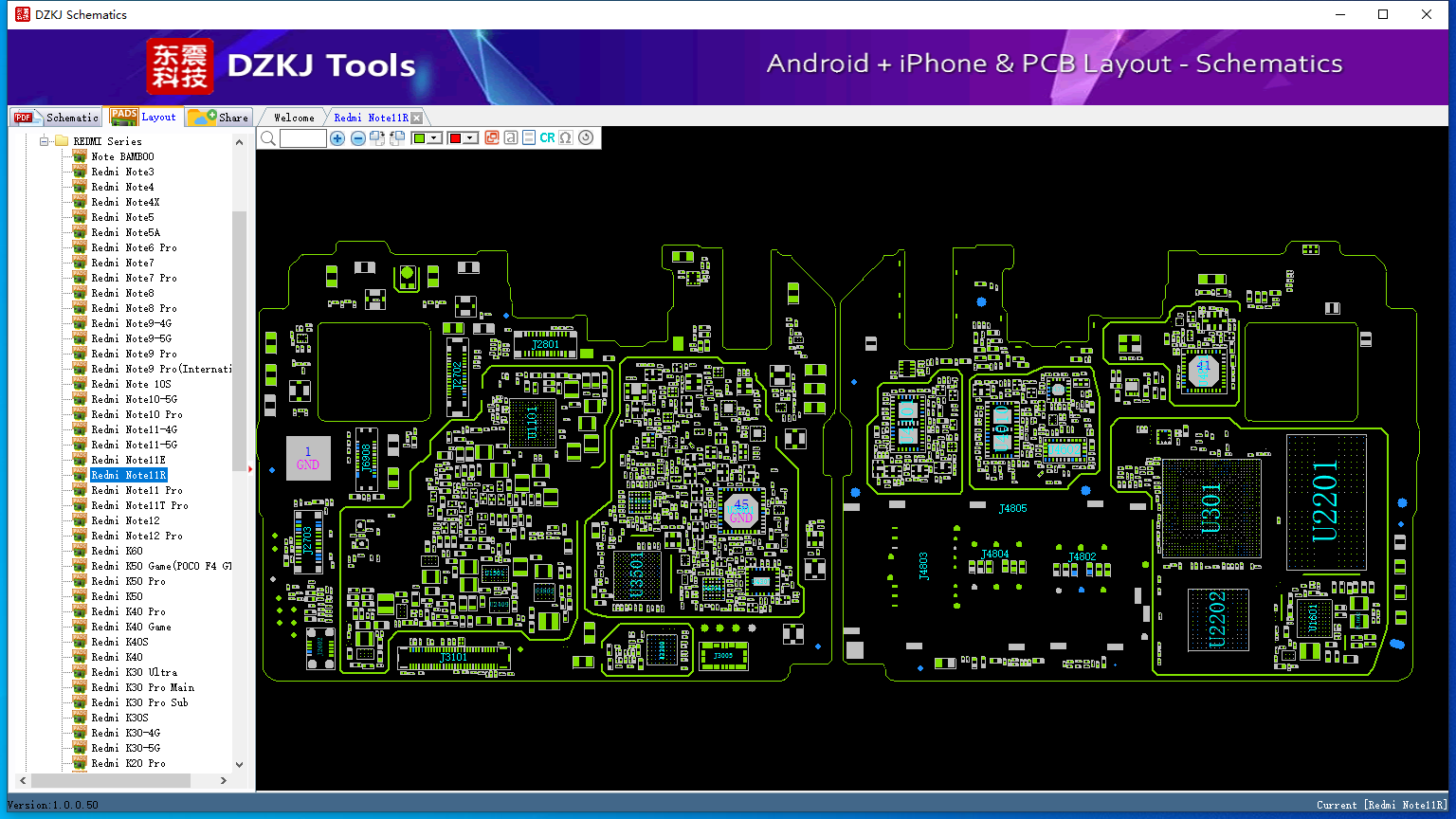Screen dimensions: 1456x819
Task: Click the U2201 chip on the board
Action: pos(1326,501)
